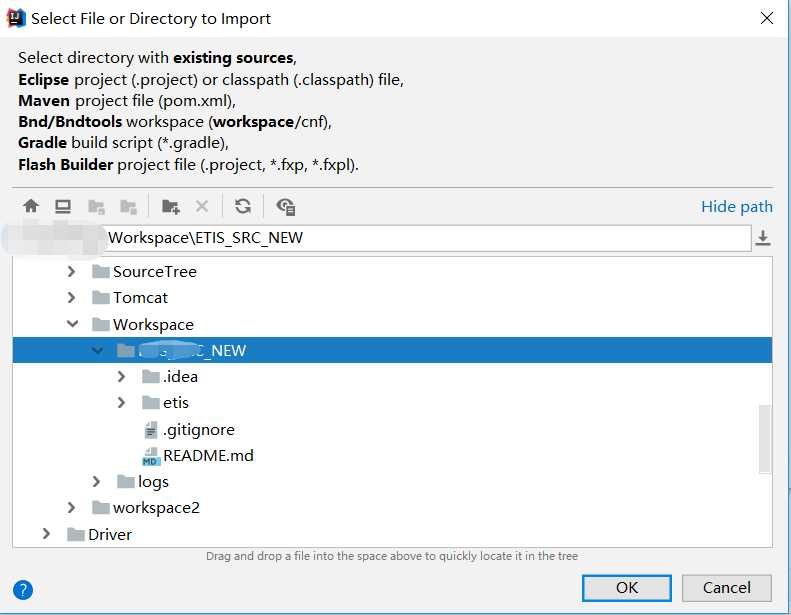Click the Tomcat folder icon

point(101,298)
